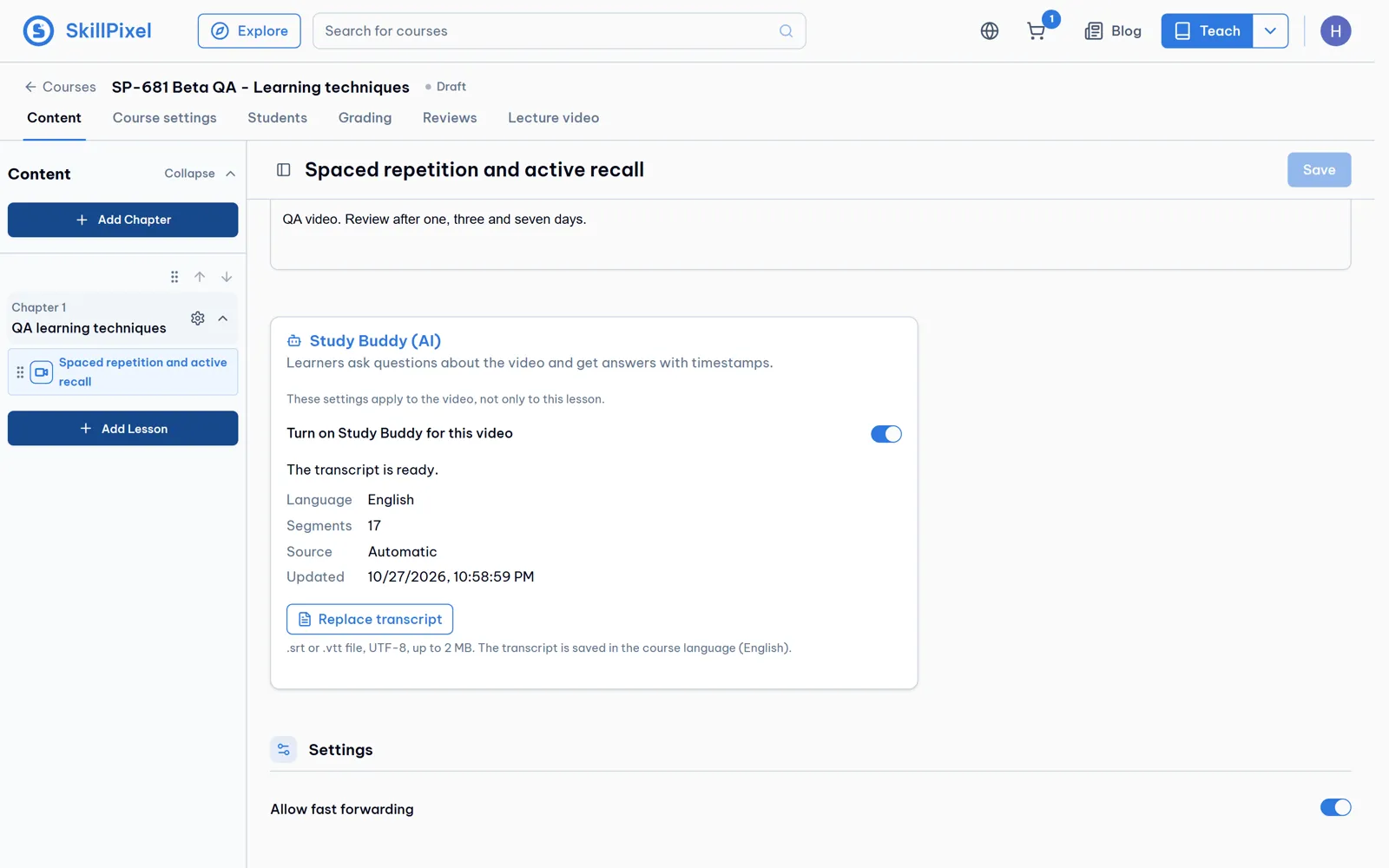This screenshot has height=868, width=1389.
Task: Open the Reviews tab
Action: click(450, 118)
